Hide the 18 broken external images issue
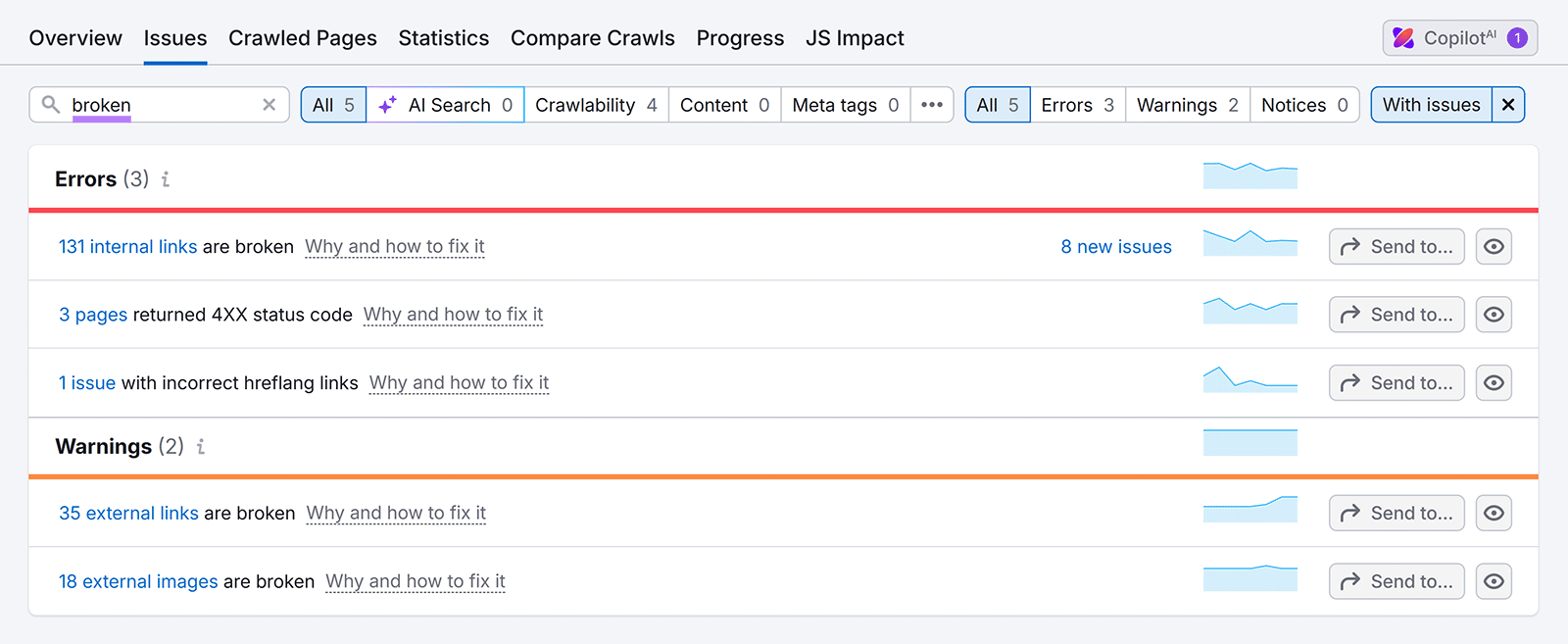The image size is (1568, 644). click(1493, 580)
